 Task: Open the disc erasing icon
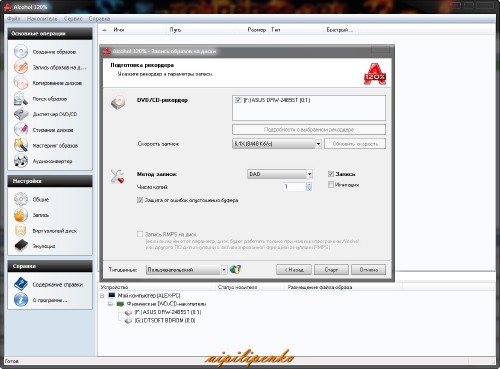(x=21, y=130)
